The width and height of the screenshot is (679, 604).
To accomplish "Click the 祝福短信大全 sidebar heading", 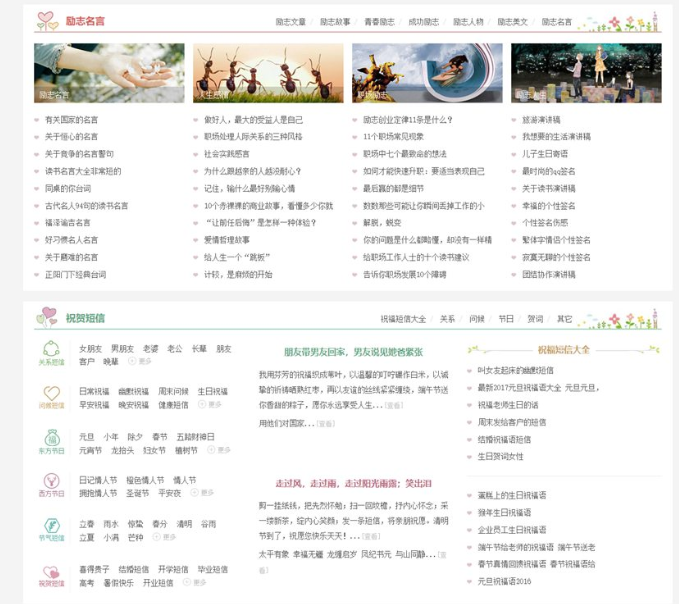I will pos(563,350).
